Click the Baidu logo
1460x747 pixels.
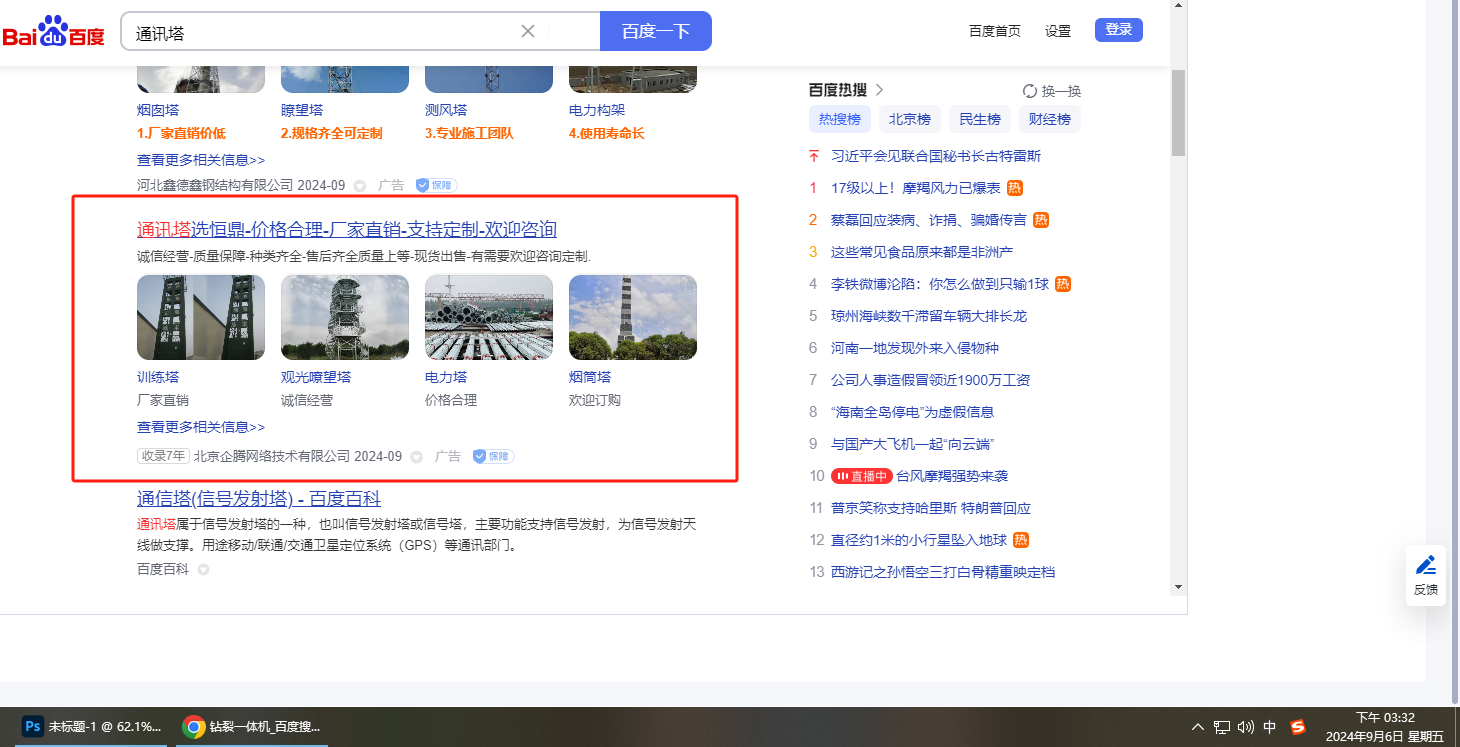pyautogui.click(x=53, y=31)
